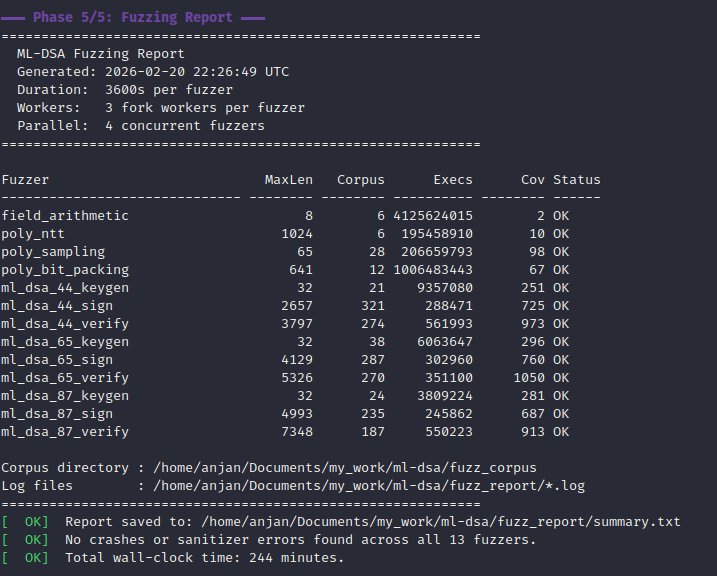The height and width of the screenshot is (576, 717).
Task: Click '3 fork workers per fuzzer'
Action: point(205,108)
